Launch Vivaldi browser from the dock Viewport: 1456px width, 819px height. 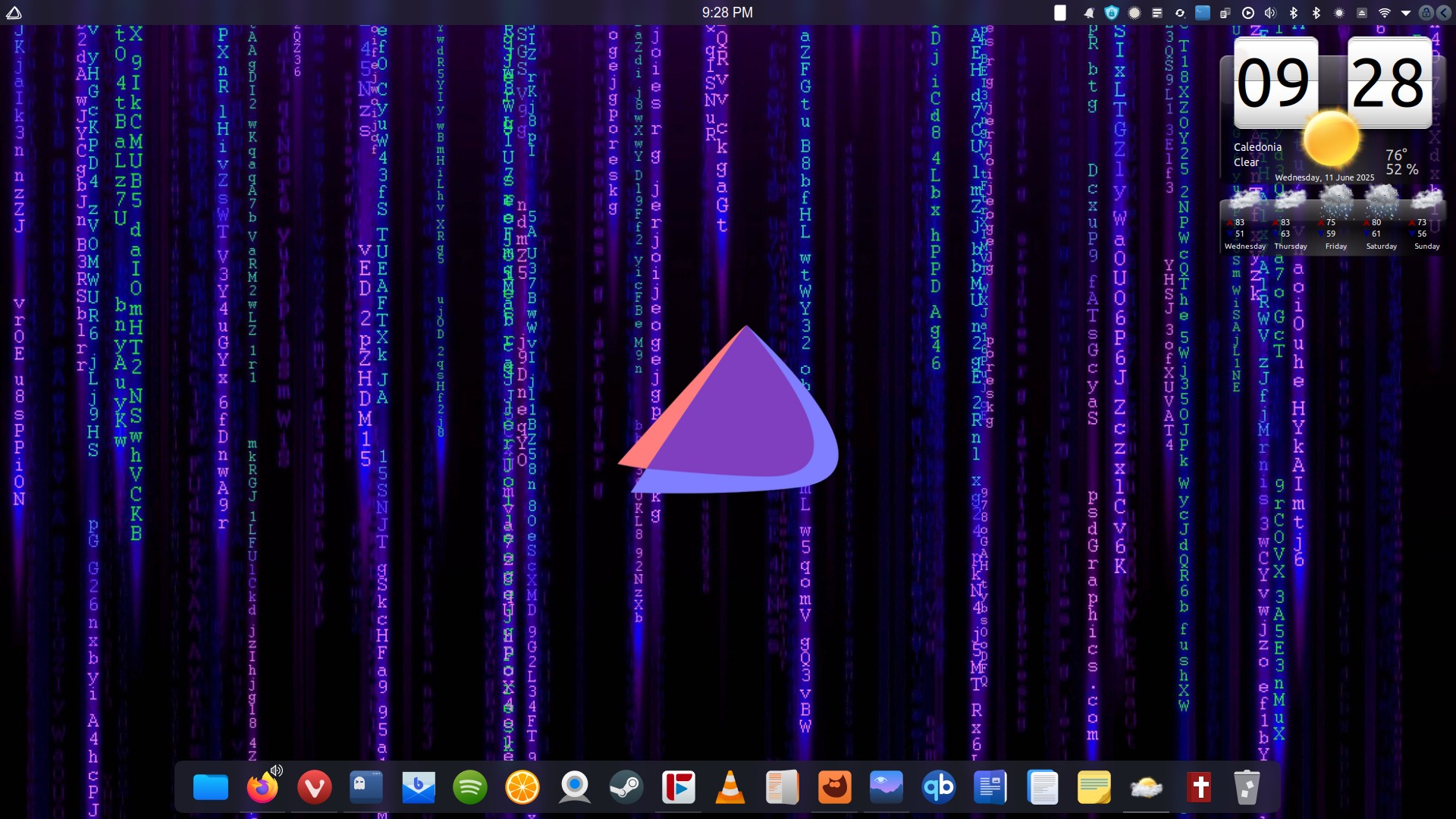[315, 787]
